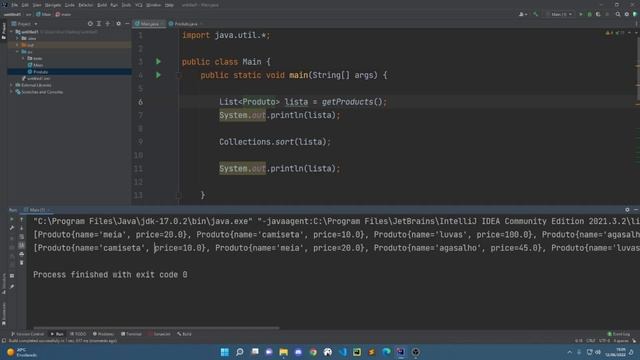Open Problems tool window
640x360 pixels.
[x=103, y=334]
